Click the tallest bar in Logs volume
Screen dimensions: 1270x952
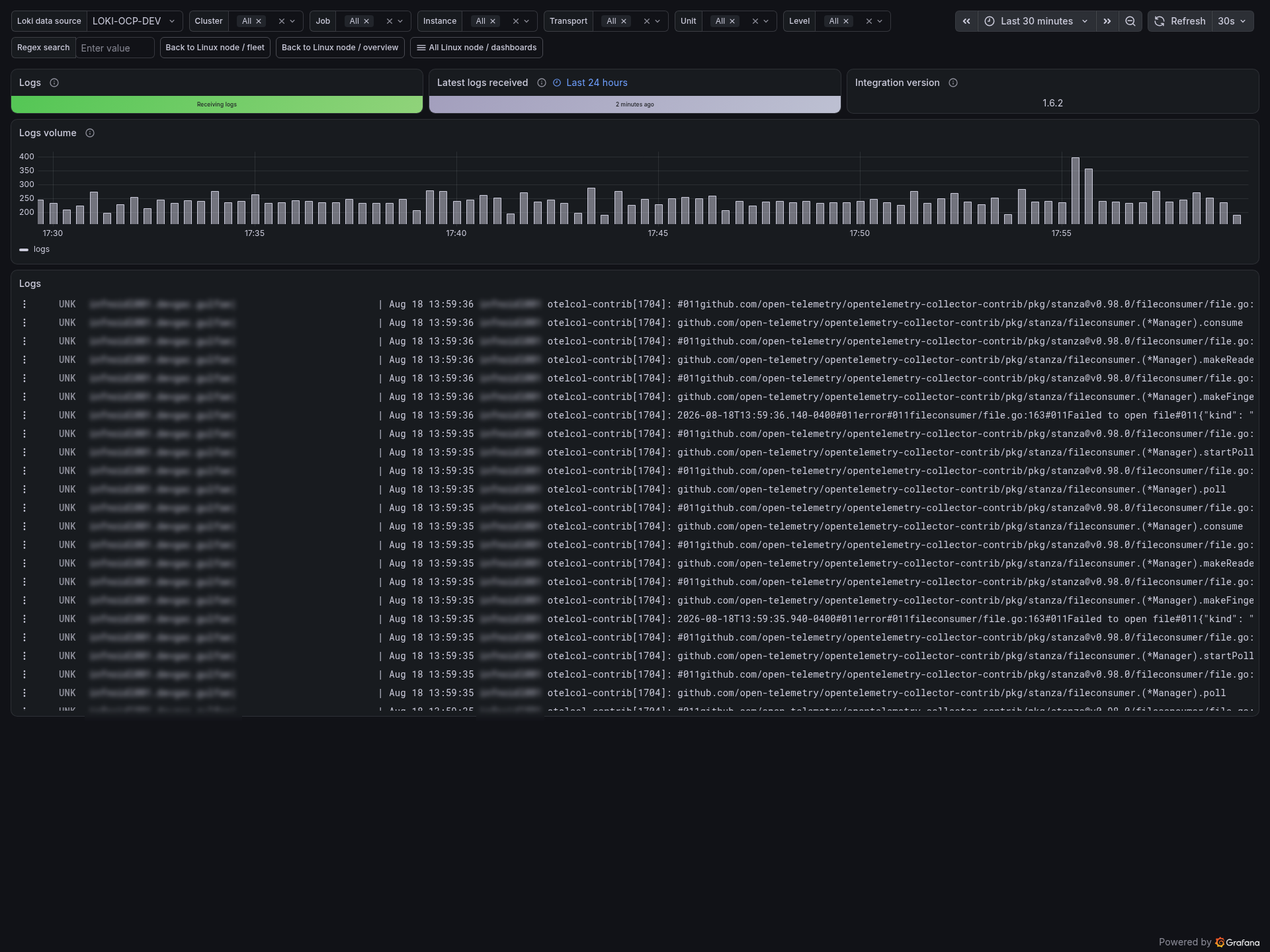tap(1076, 191)
